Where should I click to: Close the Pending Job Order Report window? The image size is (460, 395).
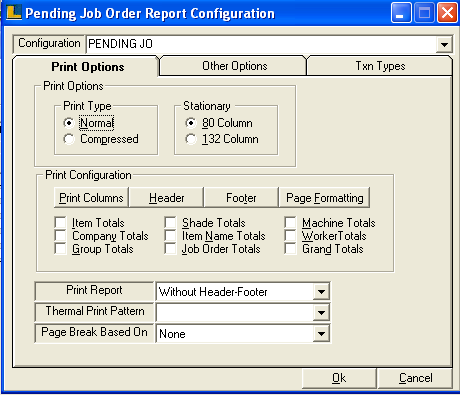(447, 13)
